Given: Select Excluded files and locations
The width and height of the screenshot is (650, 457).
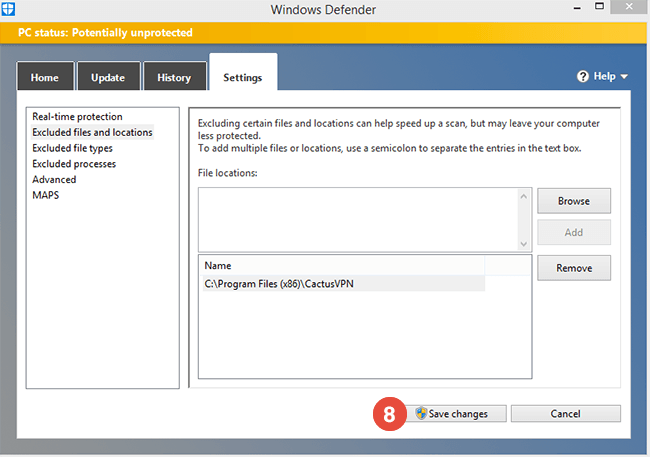Looking at the screenshot, I should click(x=92, y=132).
